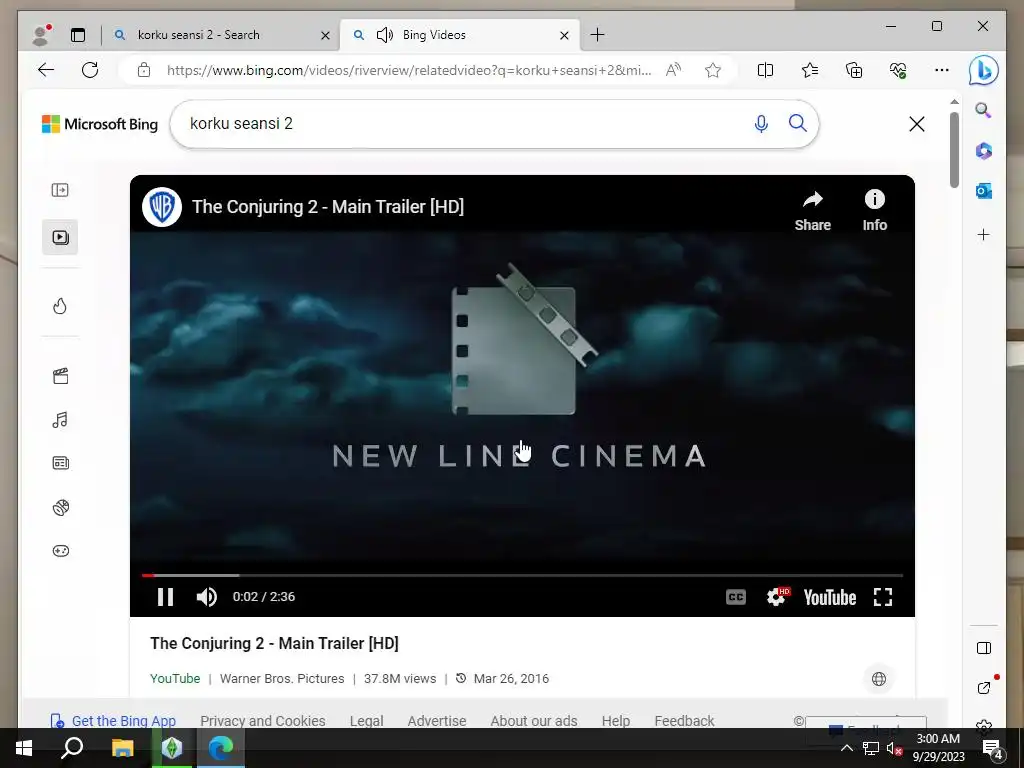Open a new browser tab

(x=598, y=35)
